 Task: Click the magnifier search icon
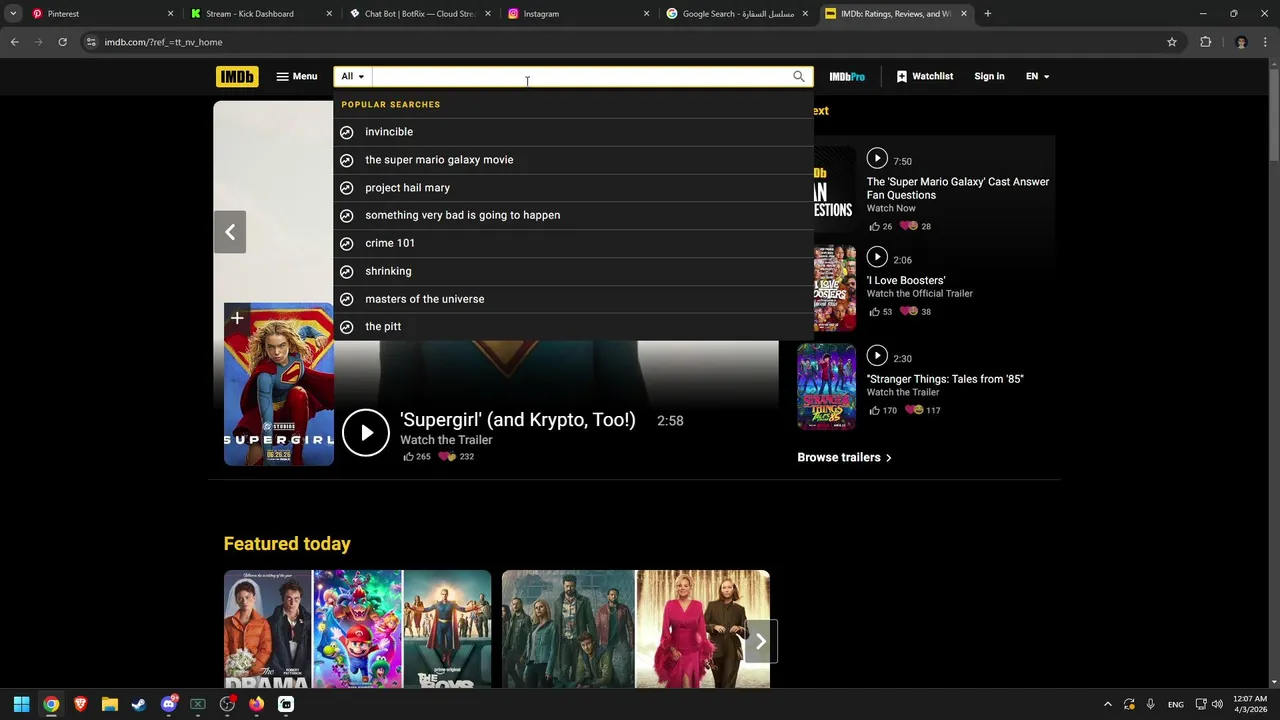click(x=799, y=76)
